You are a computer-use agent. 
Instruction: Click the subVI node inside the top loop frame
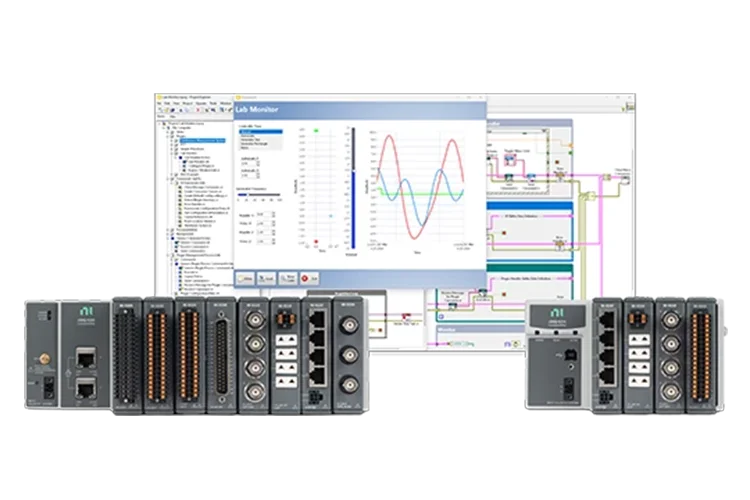tap(510, 160)
